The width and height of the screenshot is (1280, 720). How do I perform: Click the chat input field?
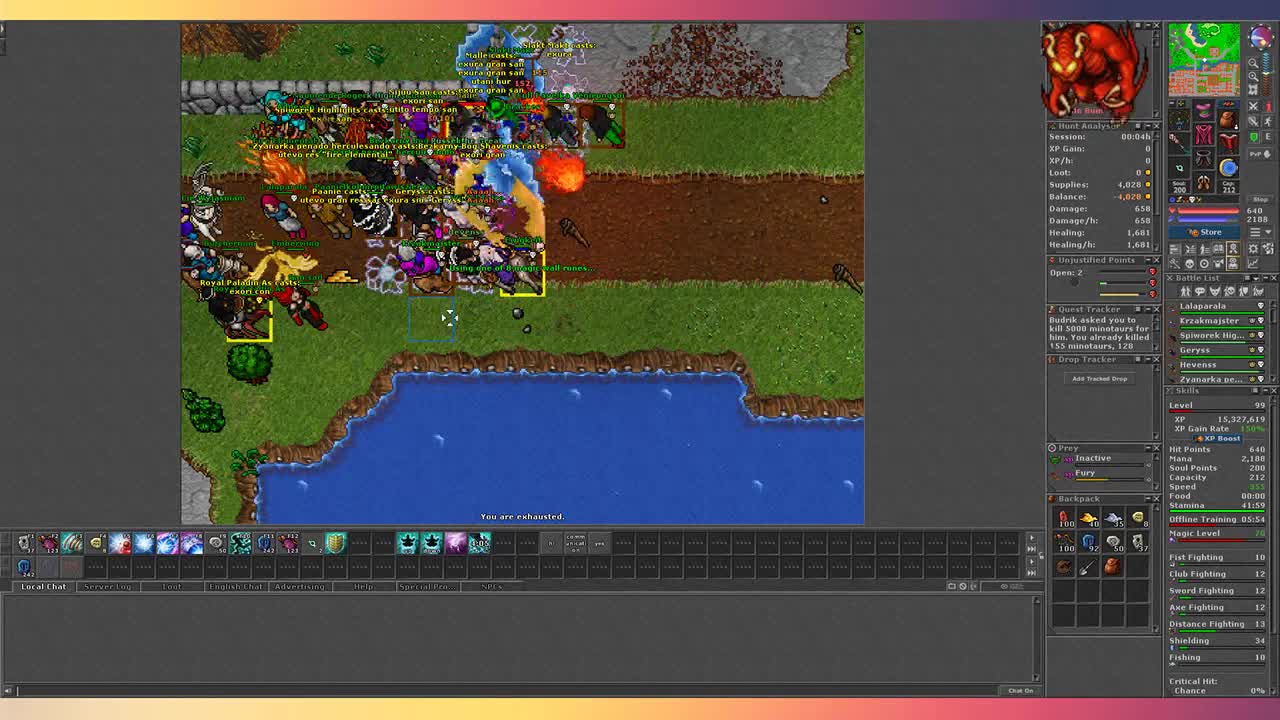(x=505, y=690)
